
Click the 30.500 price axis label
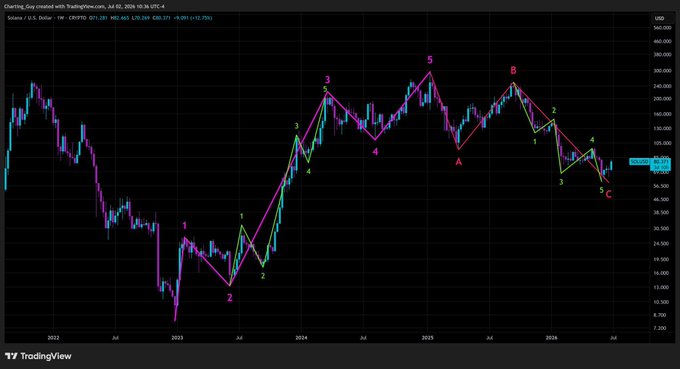point(662,229)
